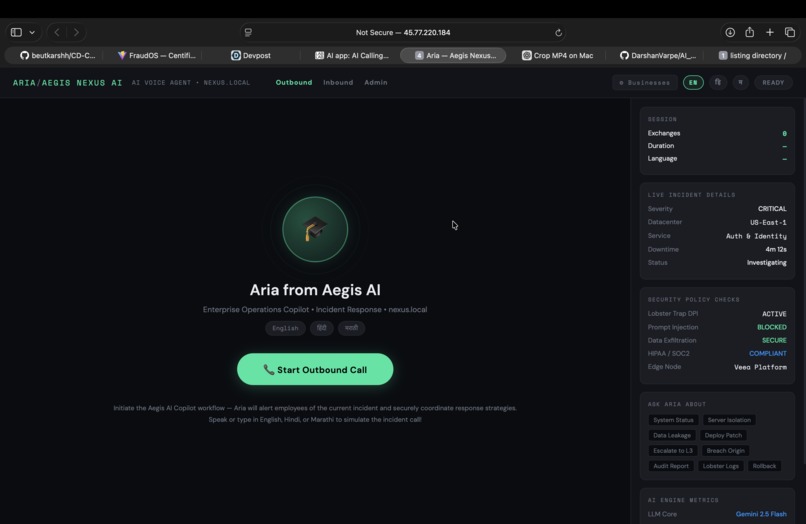Open the Admin section
Image resolution: width=806 pixels, height=524 pixels.
point(376,82)
